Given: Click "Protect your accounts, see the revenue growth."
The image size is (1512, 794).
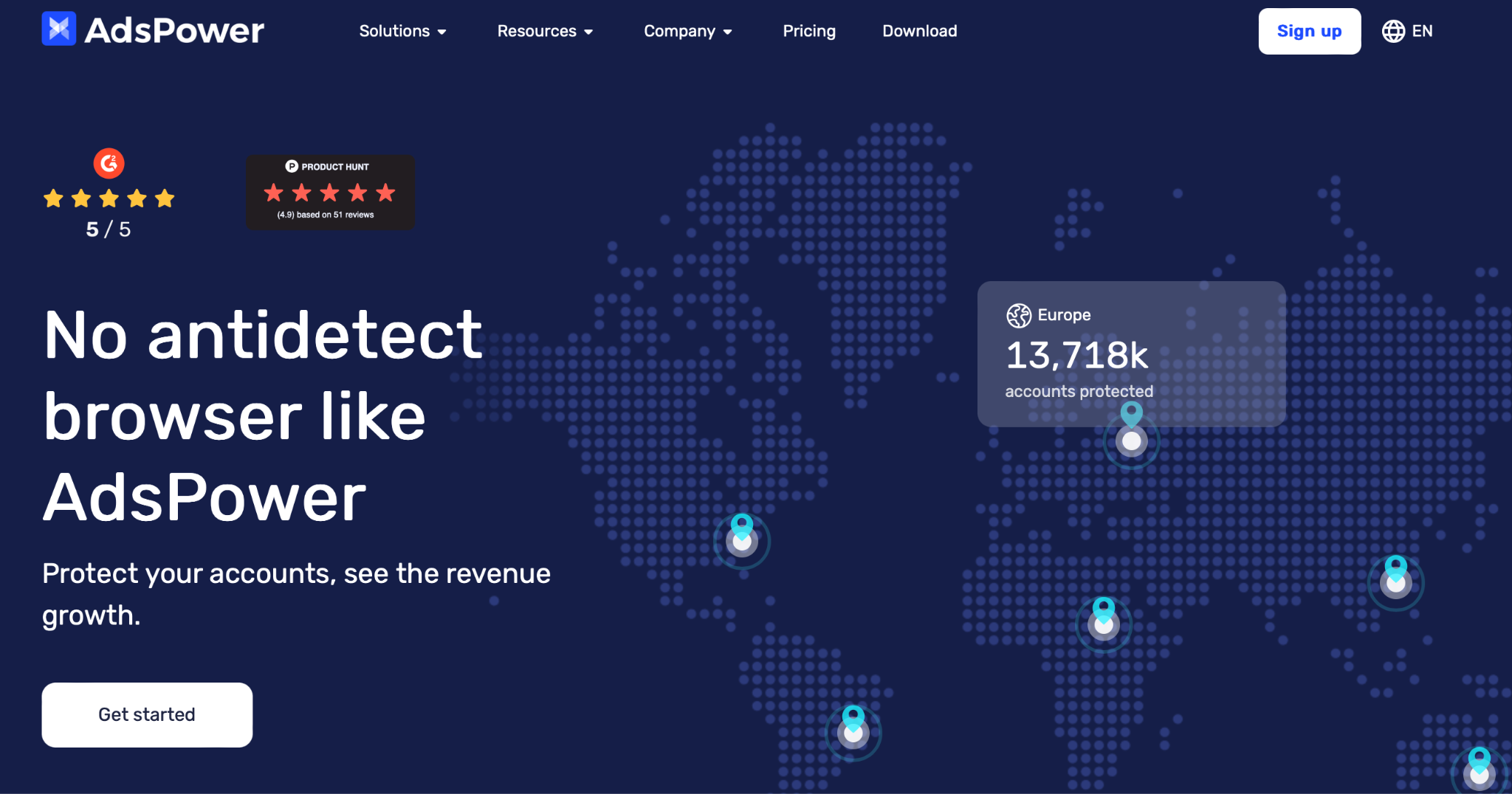Looking at the screenshot, I should pyautogui.click(x=296, y=594).
